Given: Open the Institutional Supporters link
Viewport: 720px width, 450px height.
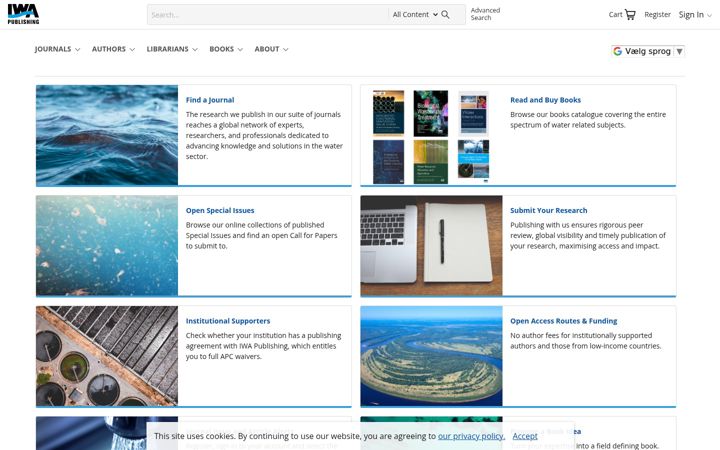Looking at the screenshot, I should (x=228, y=321).
